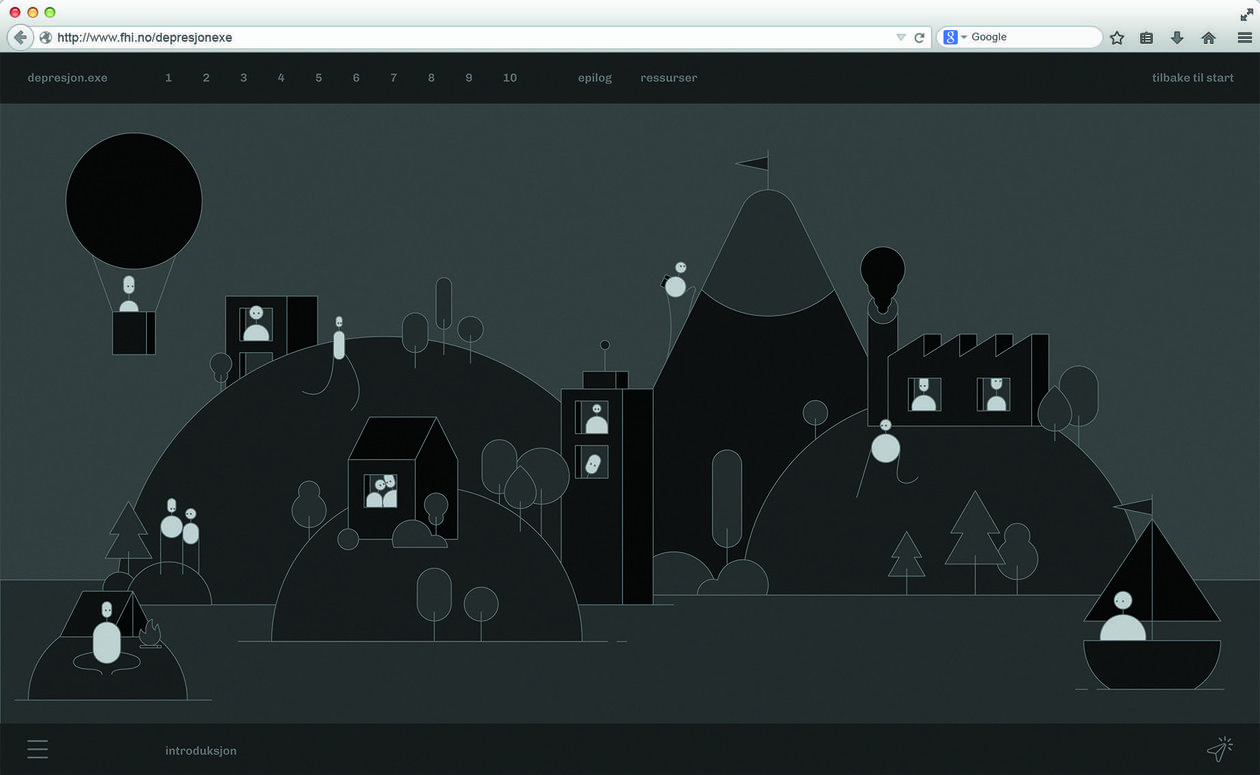1260x775 pixels.
Task: Jump to chapter 5
Action: pos(318,78)
